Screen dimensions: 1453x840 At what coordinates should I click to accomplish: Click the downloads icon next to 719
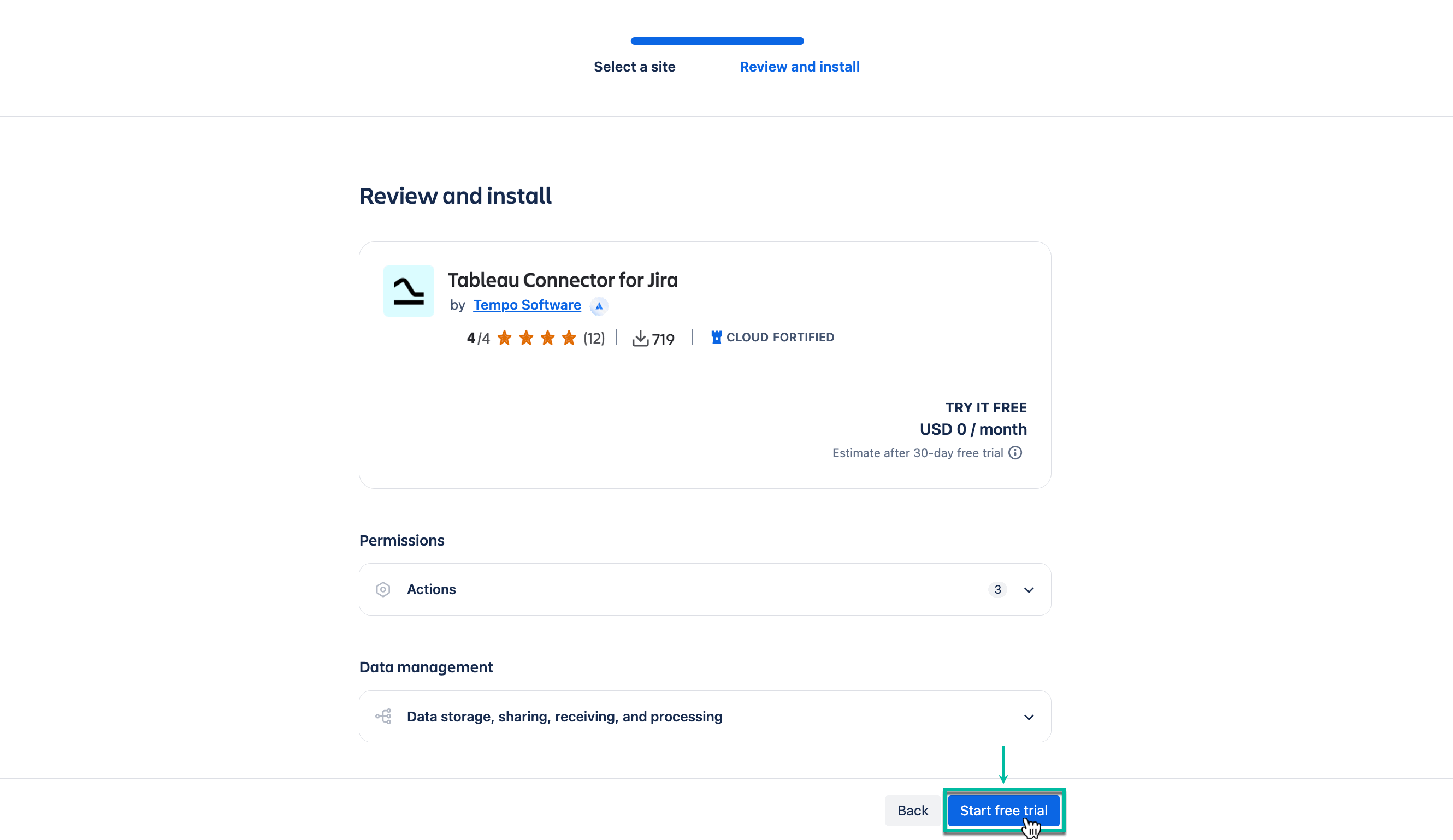[641, 339]
